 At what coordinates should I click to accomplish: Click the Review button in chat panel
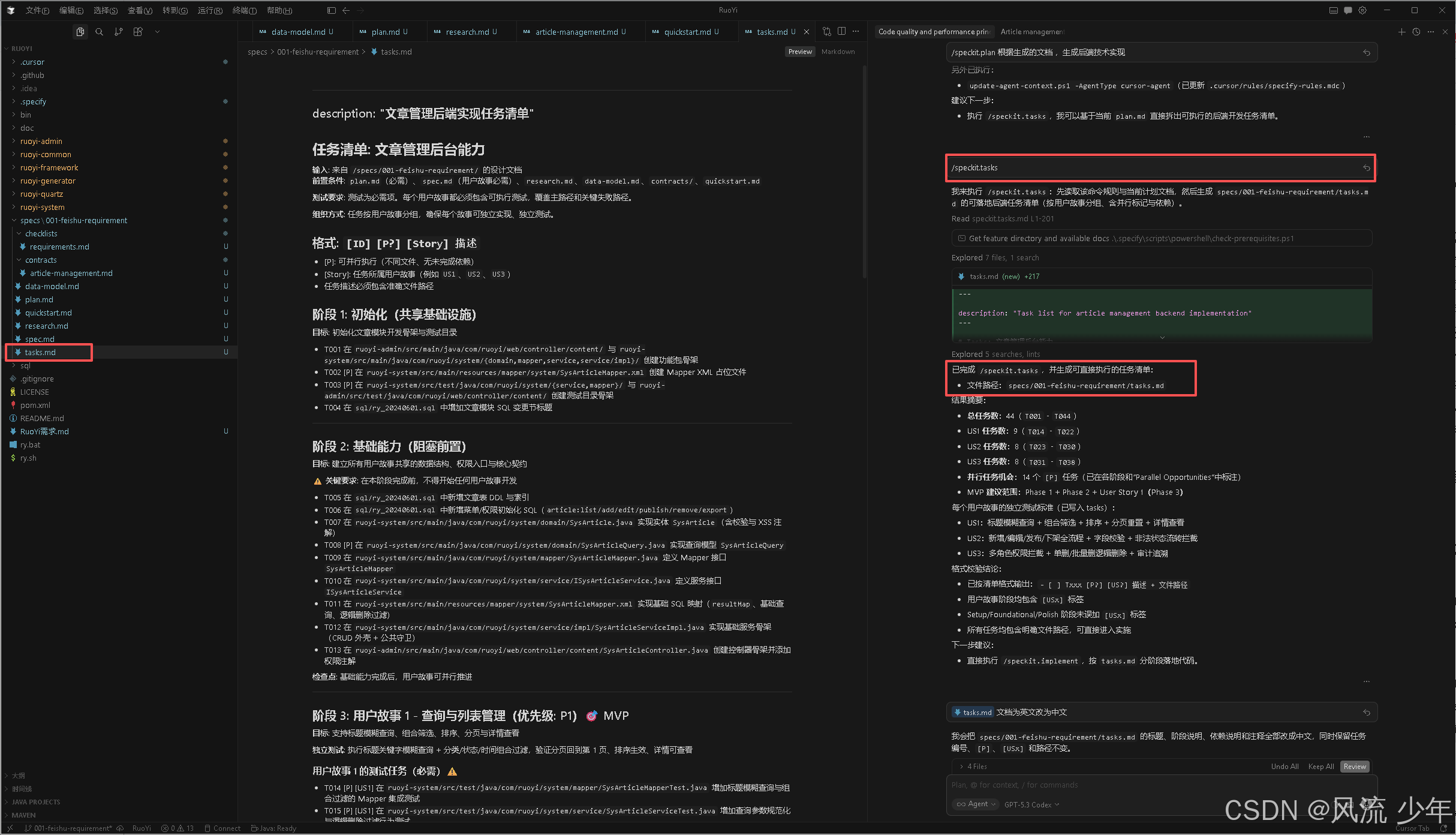(x=1354, y=766)
